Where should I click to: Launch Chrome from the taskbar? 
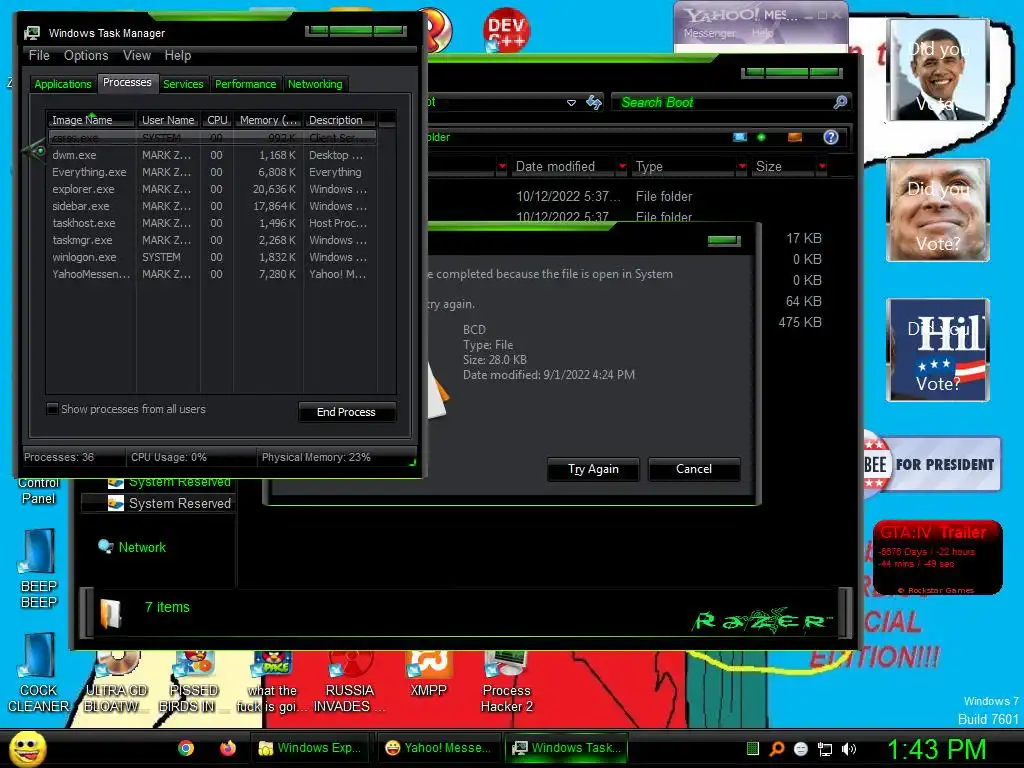[186, 748]
